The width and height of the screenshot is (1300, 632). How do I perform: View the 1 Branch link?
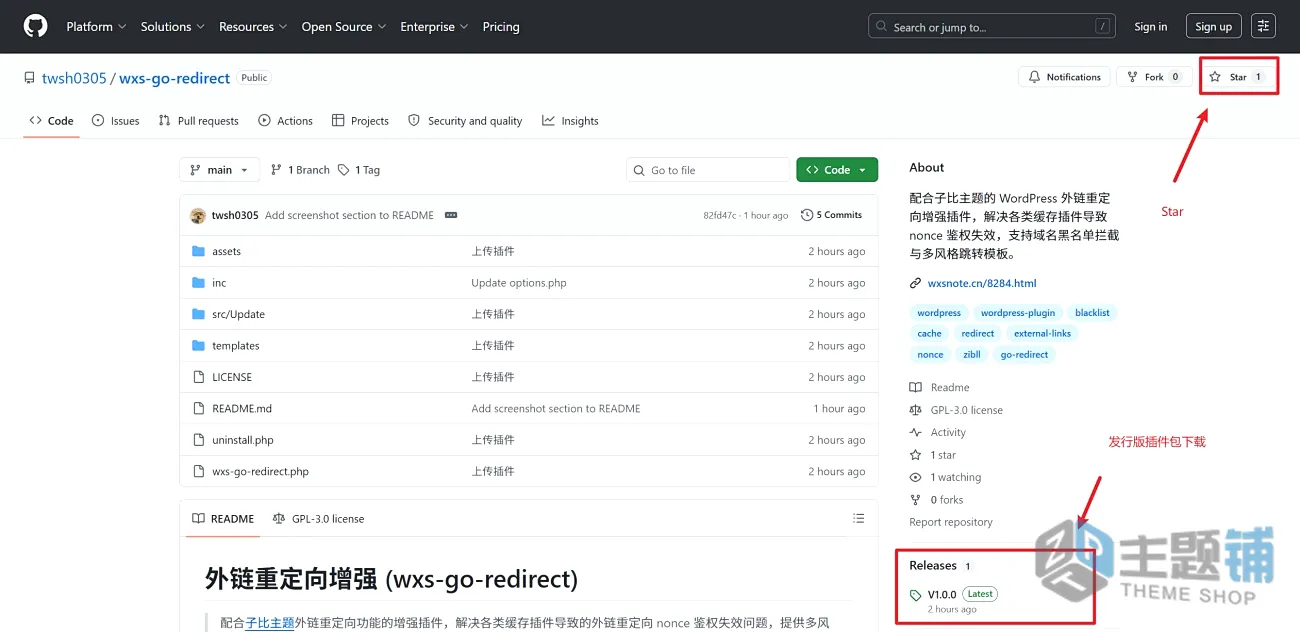300,170
